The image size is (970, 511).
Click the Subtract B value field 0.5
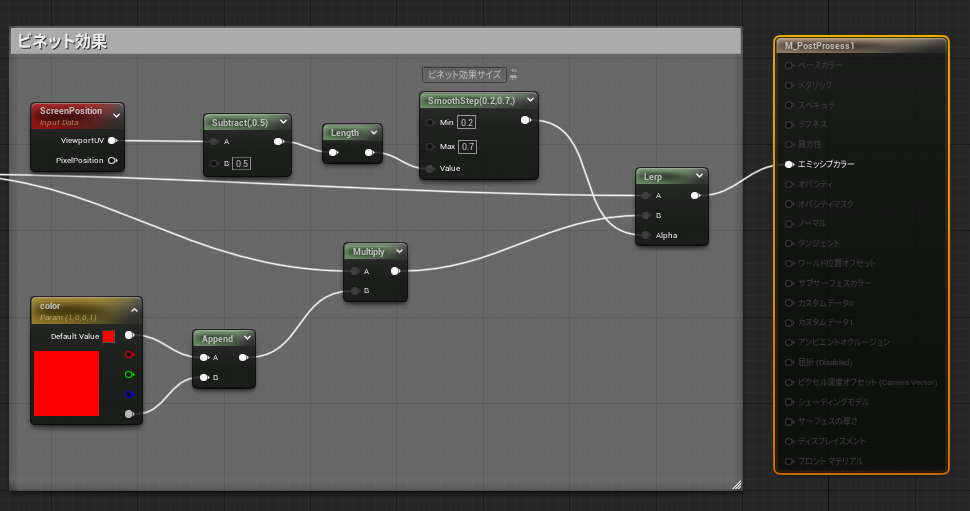point(242,164)
